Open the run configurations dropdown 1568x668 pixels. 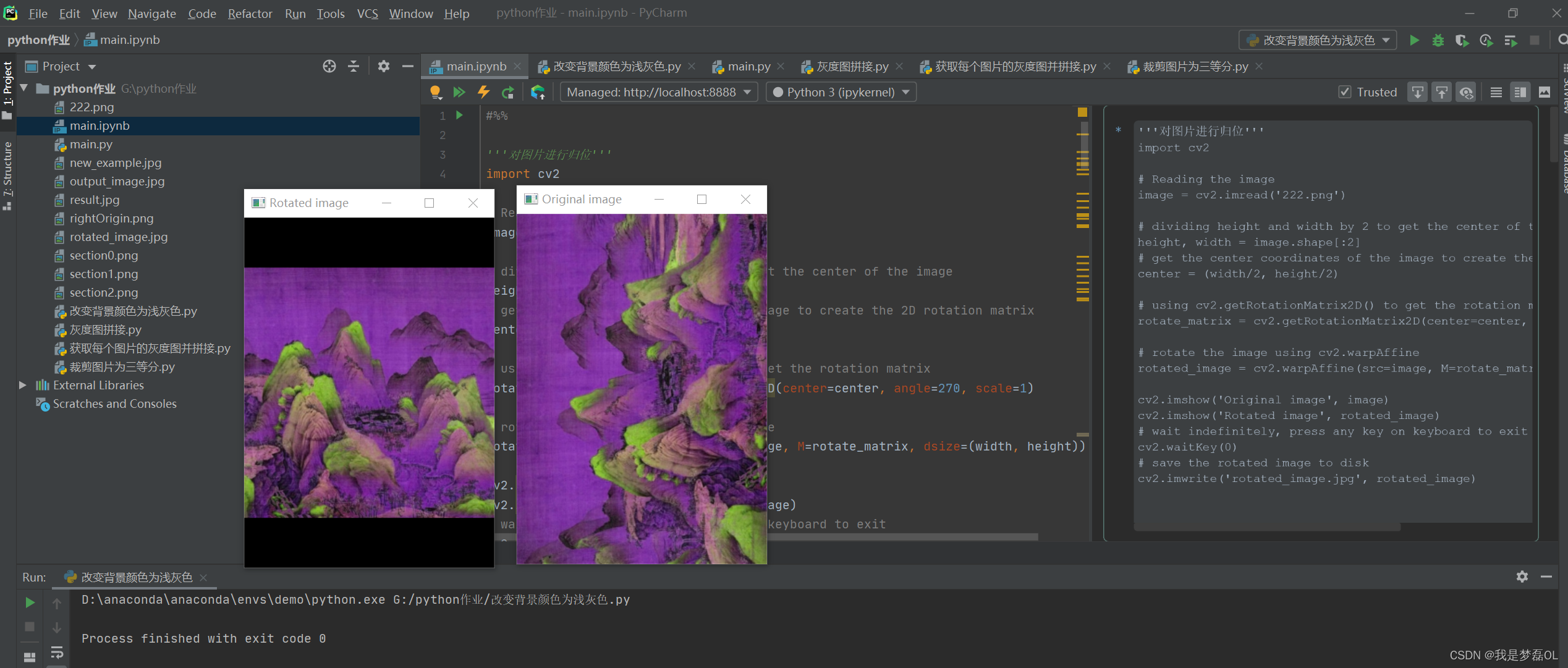1317,40
